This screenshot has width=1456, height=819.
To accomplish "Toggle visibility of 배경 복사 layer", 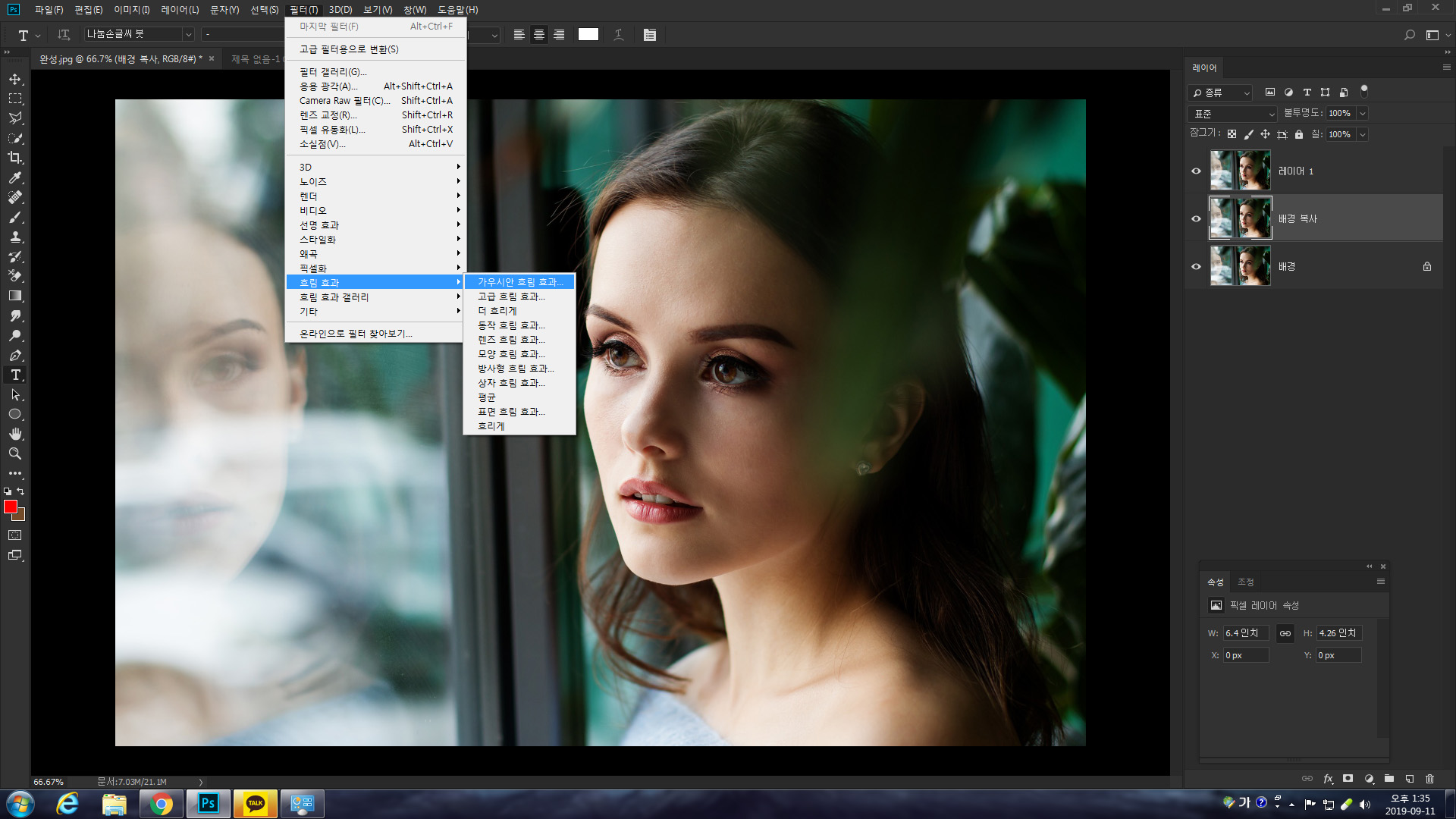I will pos(1196,218).
